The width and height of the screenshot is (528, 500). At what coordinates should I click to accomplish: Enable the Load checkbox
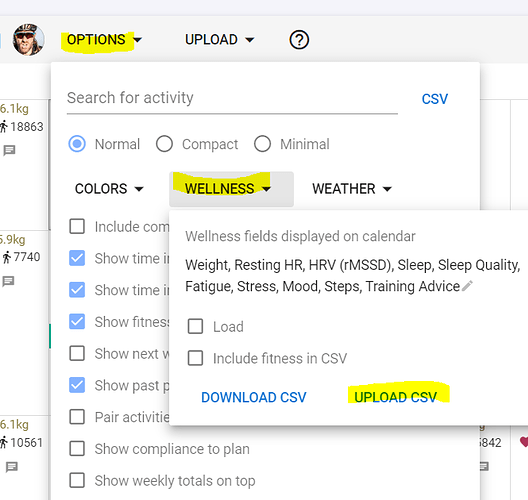195,326
